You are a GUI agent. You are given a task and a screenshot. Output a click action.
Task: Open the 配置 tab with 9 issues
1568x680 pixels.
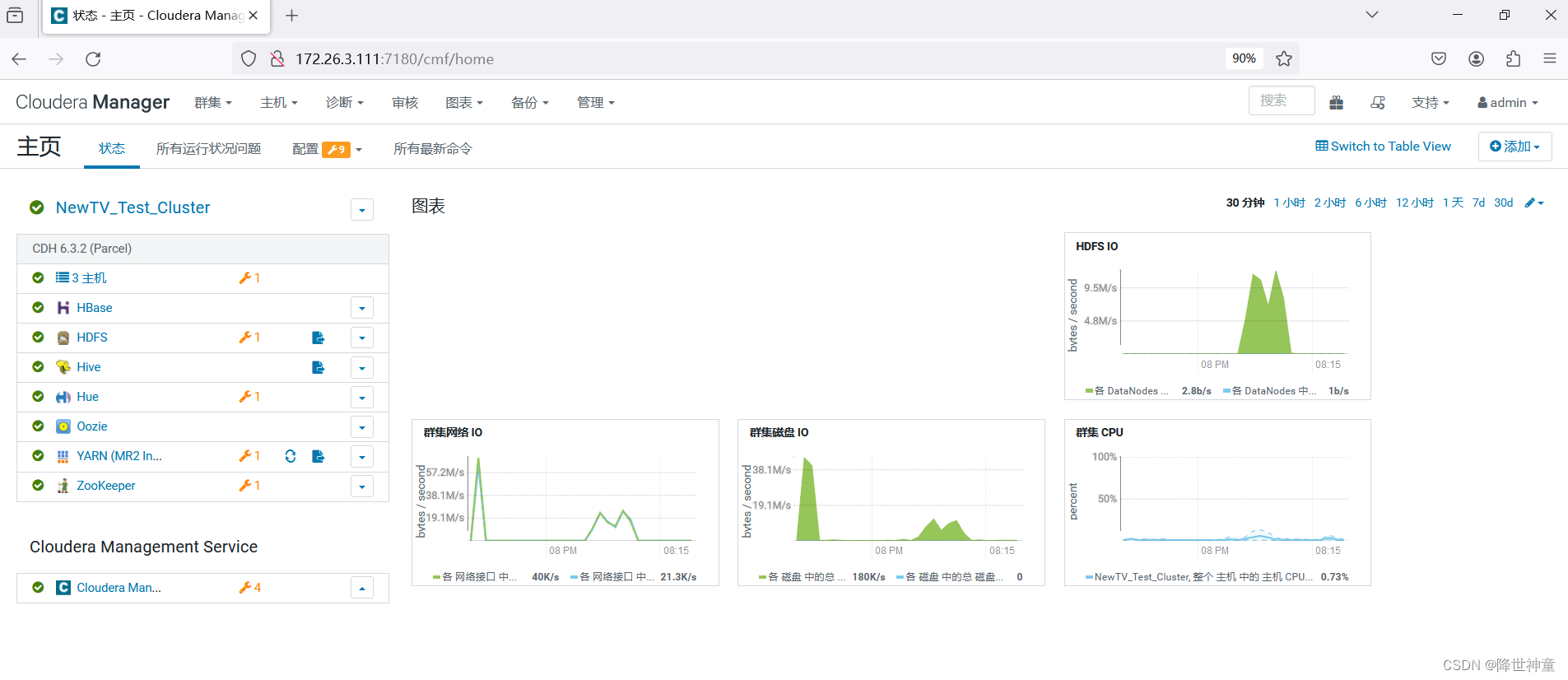[327, 149]
